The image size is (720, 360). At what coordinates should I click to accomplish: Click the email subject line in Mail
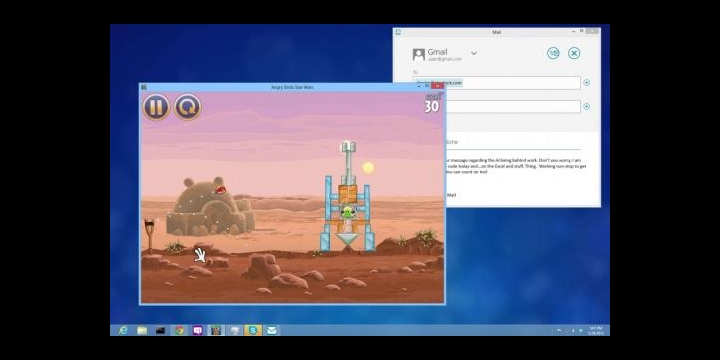513,142
